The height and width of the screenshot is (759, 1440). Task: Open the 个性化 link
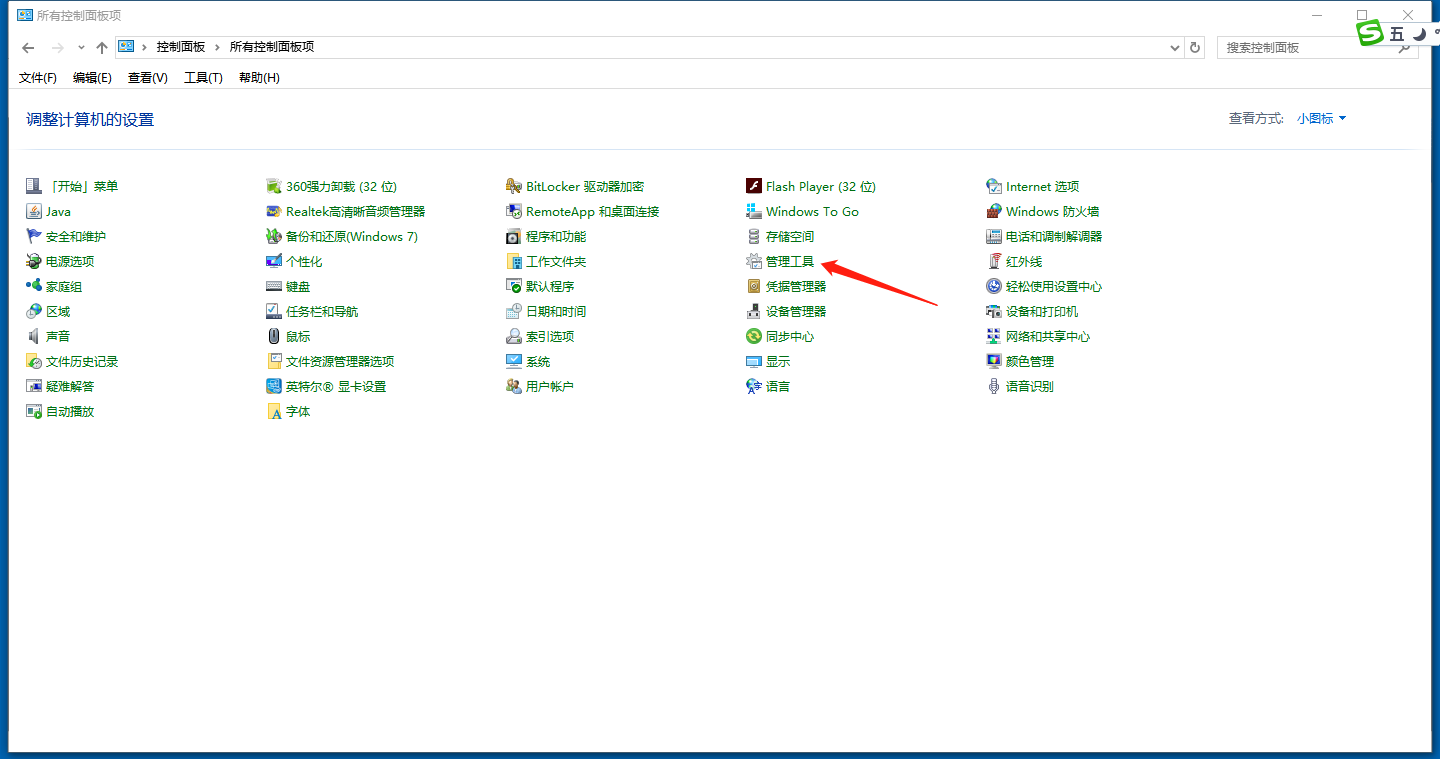(304, 261)
